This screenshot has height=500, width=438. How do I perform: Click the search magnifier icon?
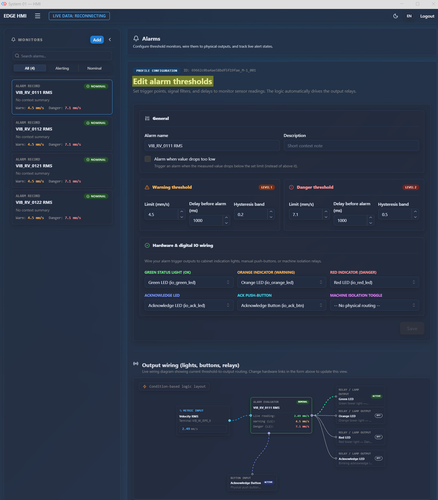[17, 56]
